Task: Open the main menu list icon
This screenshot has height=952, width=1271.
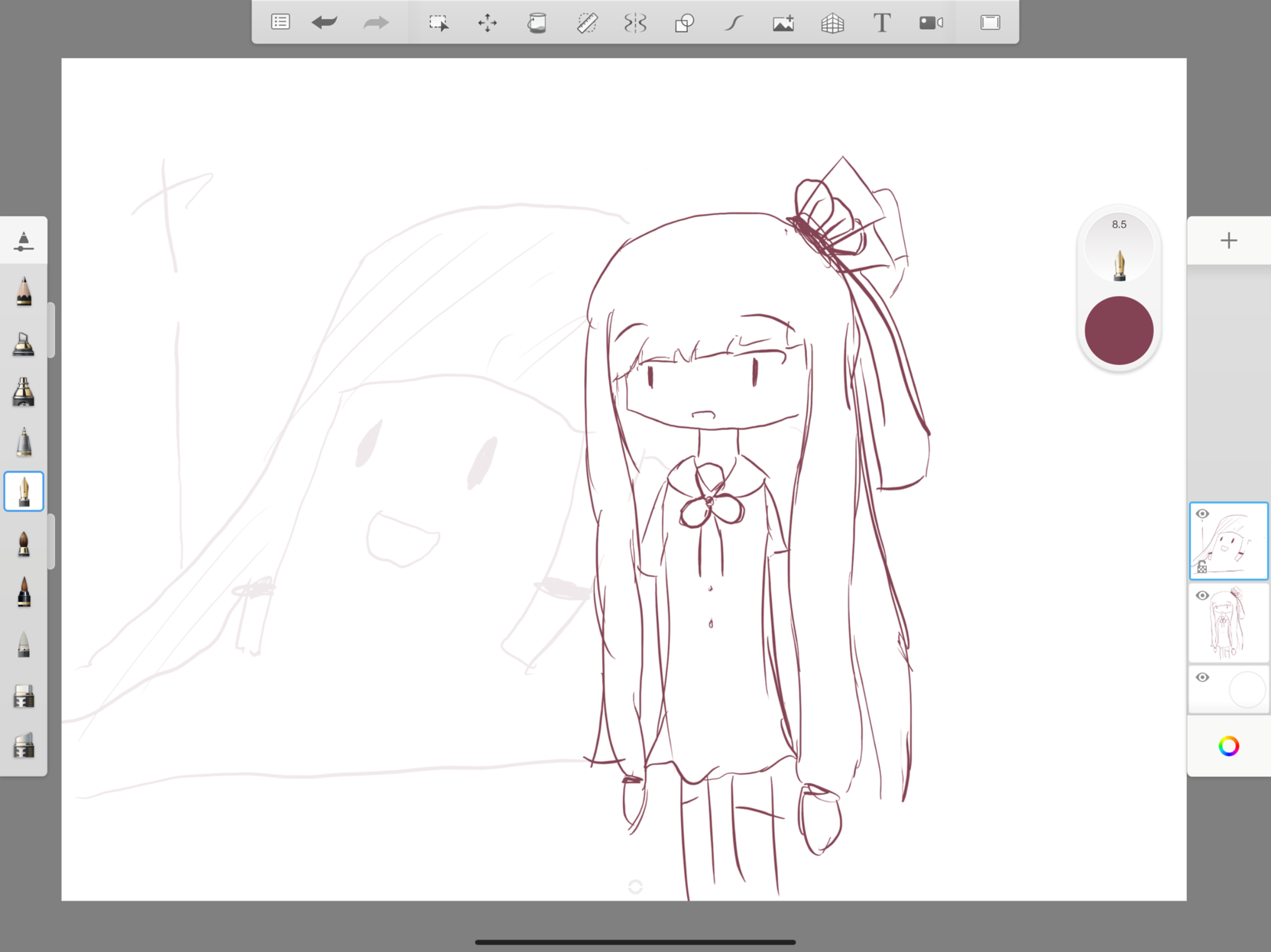Action: point(280,22)
